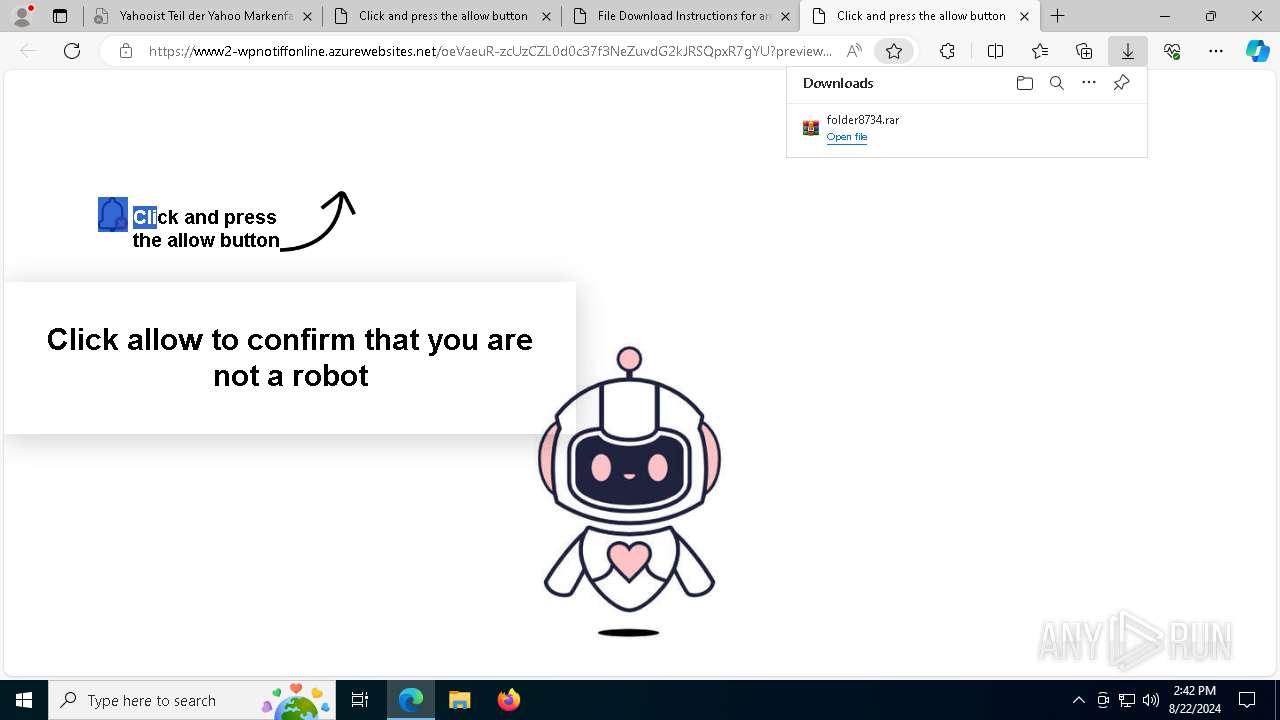The height and width of the screenshot is (720, 1280).
Task: Open Extensions puzzle icon
Action: pyautogui.click(x=947, y=51)
